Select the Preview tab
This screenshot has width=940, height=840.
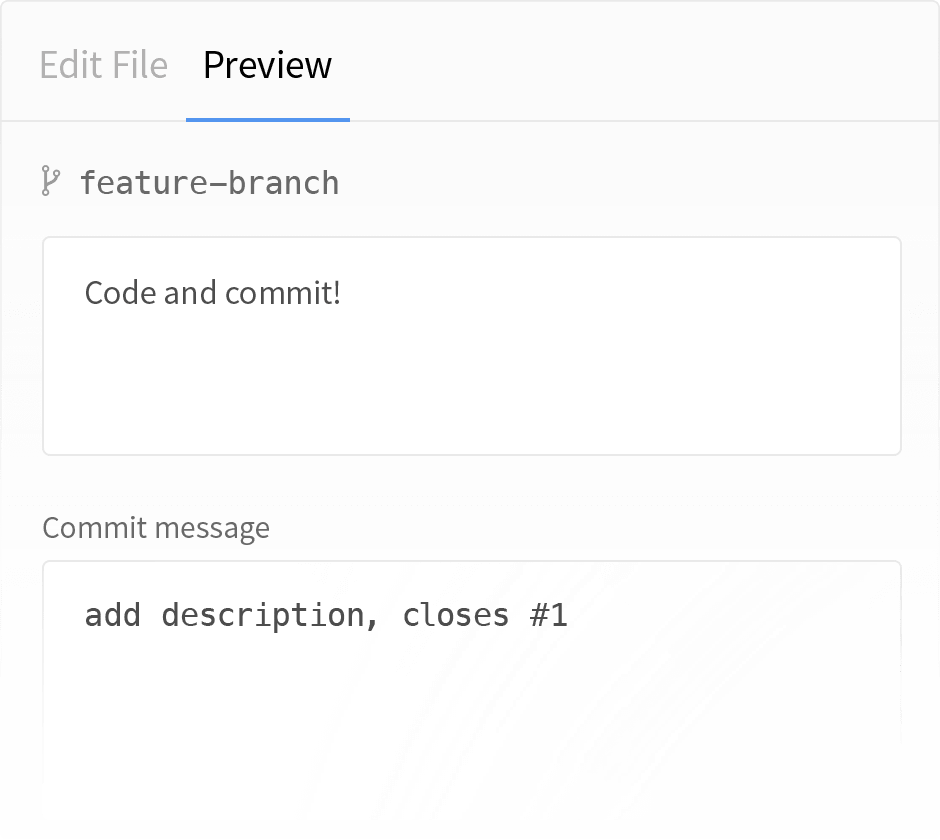pos(267,65)
